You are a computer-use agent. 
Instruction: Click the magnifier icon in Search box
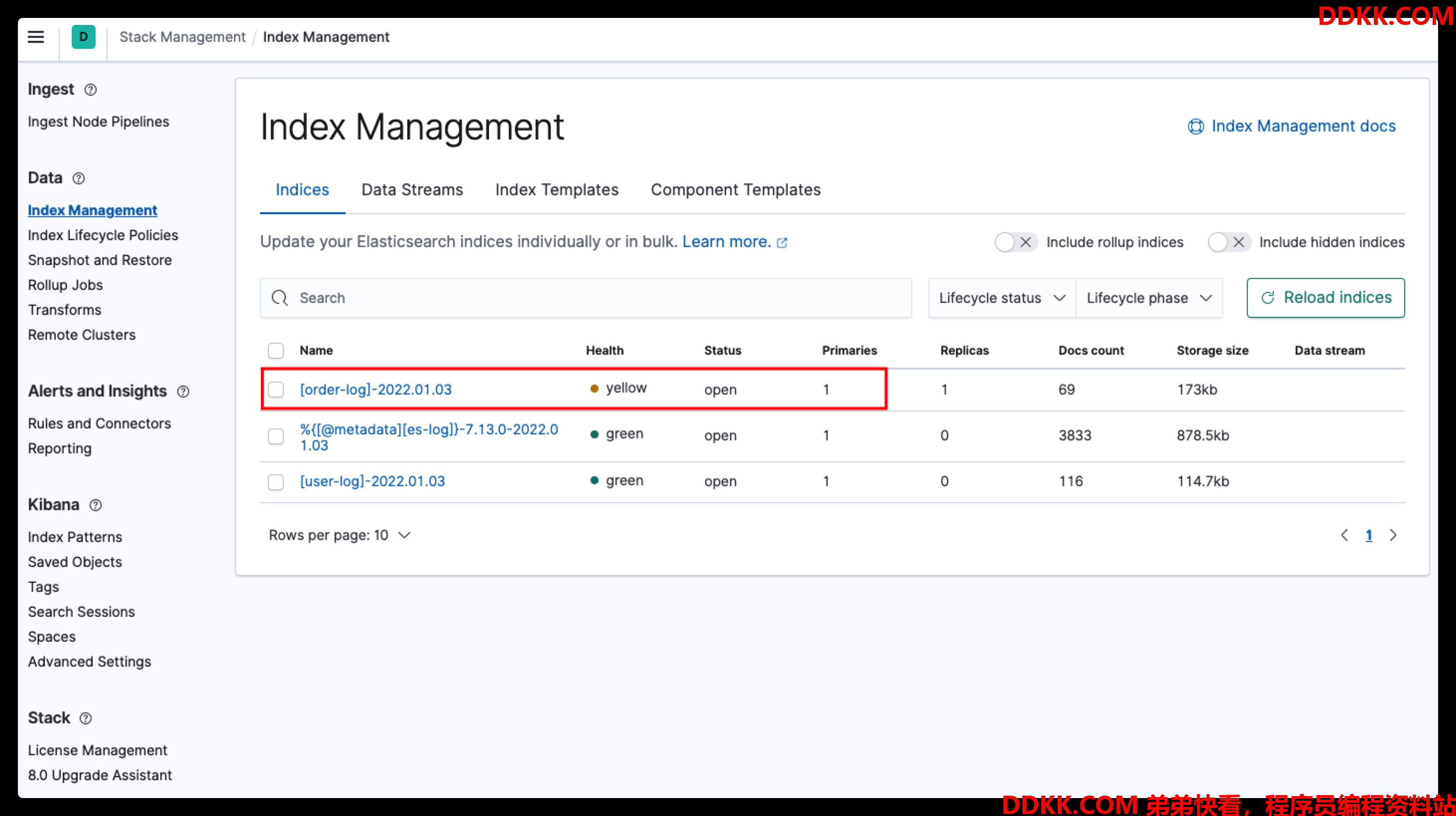(x=280, y=298)
